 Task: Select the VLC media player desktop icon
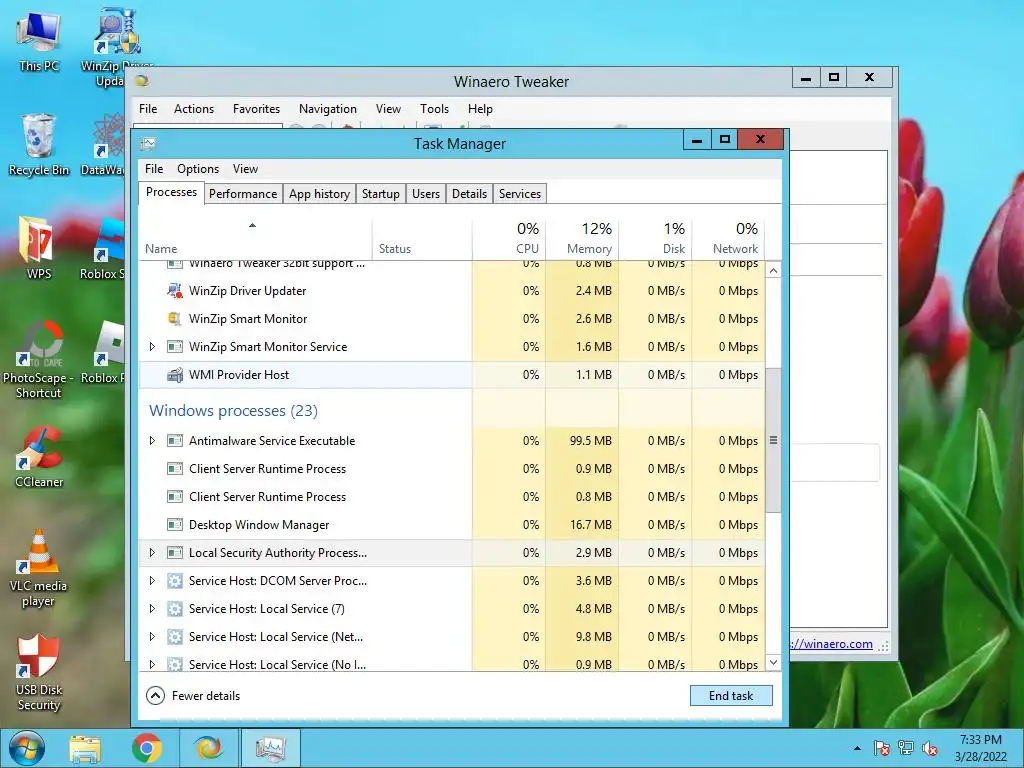(x=39, y=567)
